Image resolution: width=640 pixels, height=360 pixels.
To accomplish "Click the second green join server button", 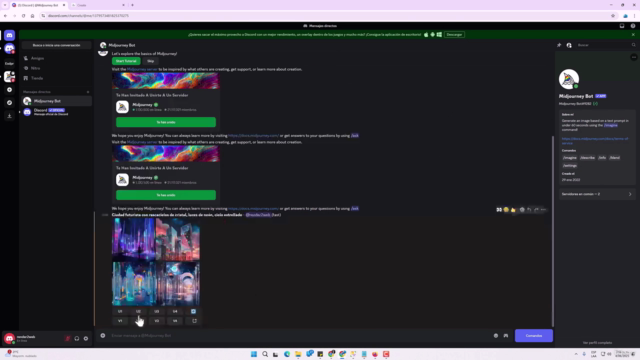I will 166,195.
